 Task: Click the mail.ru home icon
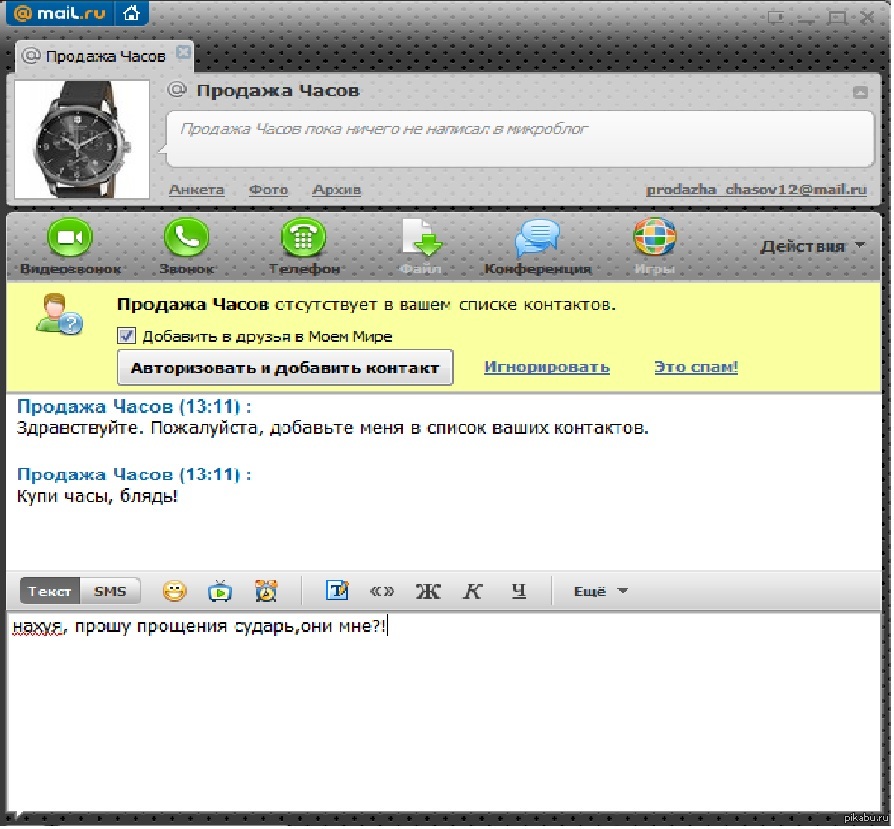[131, 14]
